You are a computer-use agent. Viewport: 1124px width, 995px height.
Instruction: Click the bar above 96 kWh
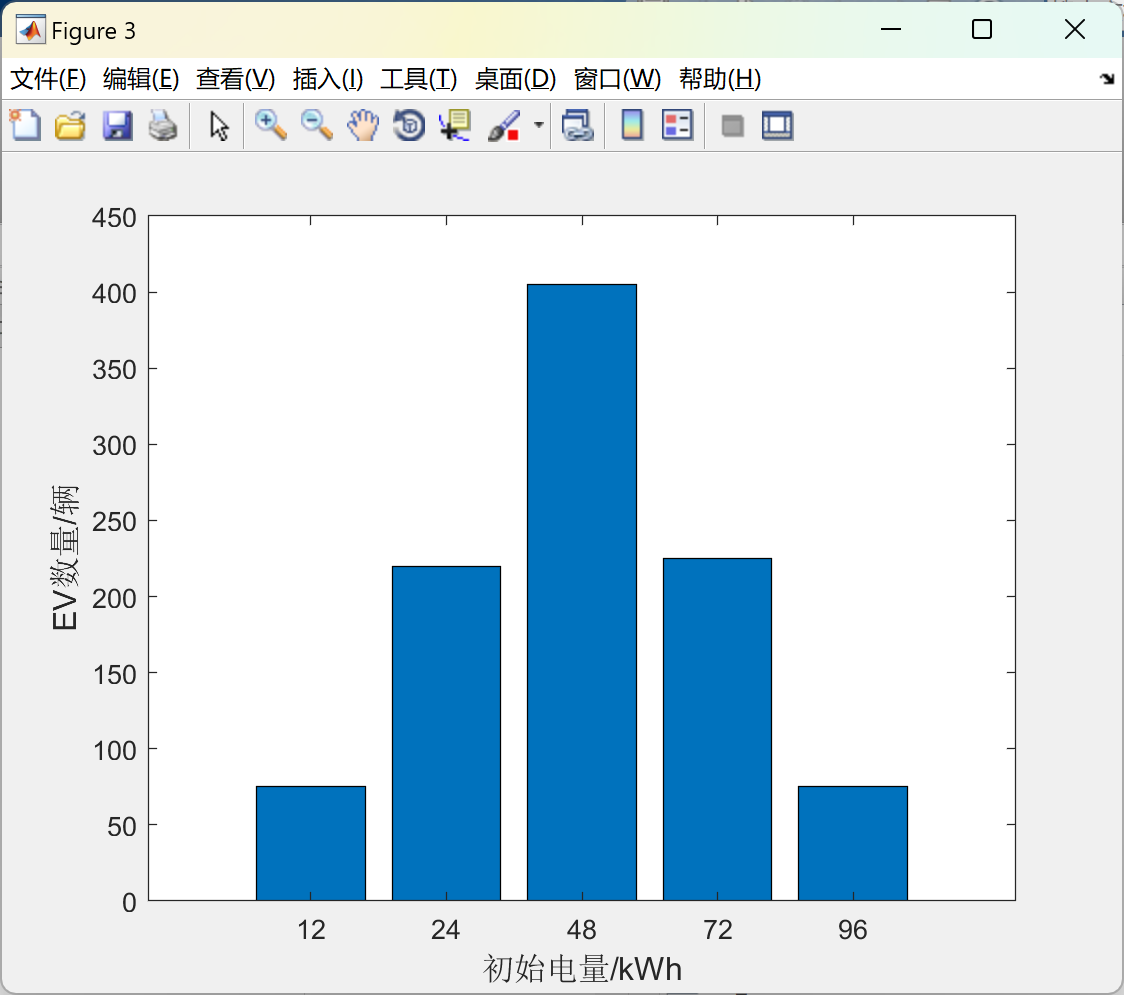click(853, 843)
